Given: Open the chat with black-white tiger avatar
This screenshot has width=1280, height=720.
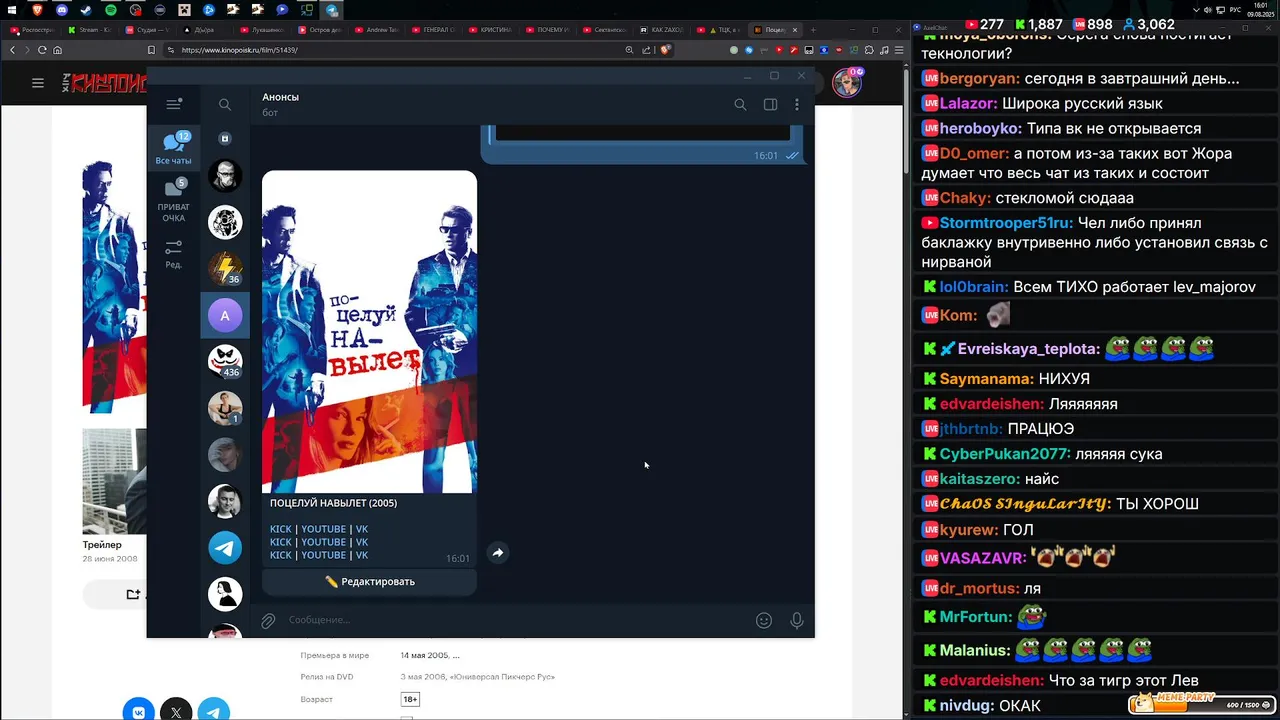Looking at the screenshot, I should pos(225,222).
